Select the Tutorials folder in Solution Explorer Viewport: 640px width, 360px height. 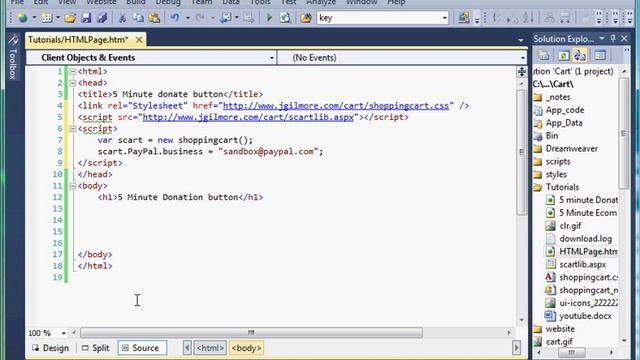coord(562,187)
